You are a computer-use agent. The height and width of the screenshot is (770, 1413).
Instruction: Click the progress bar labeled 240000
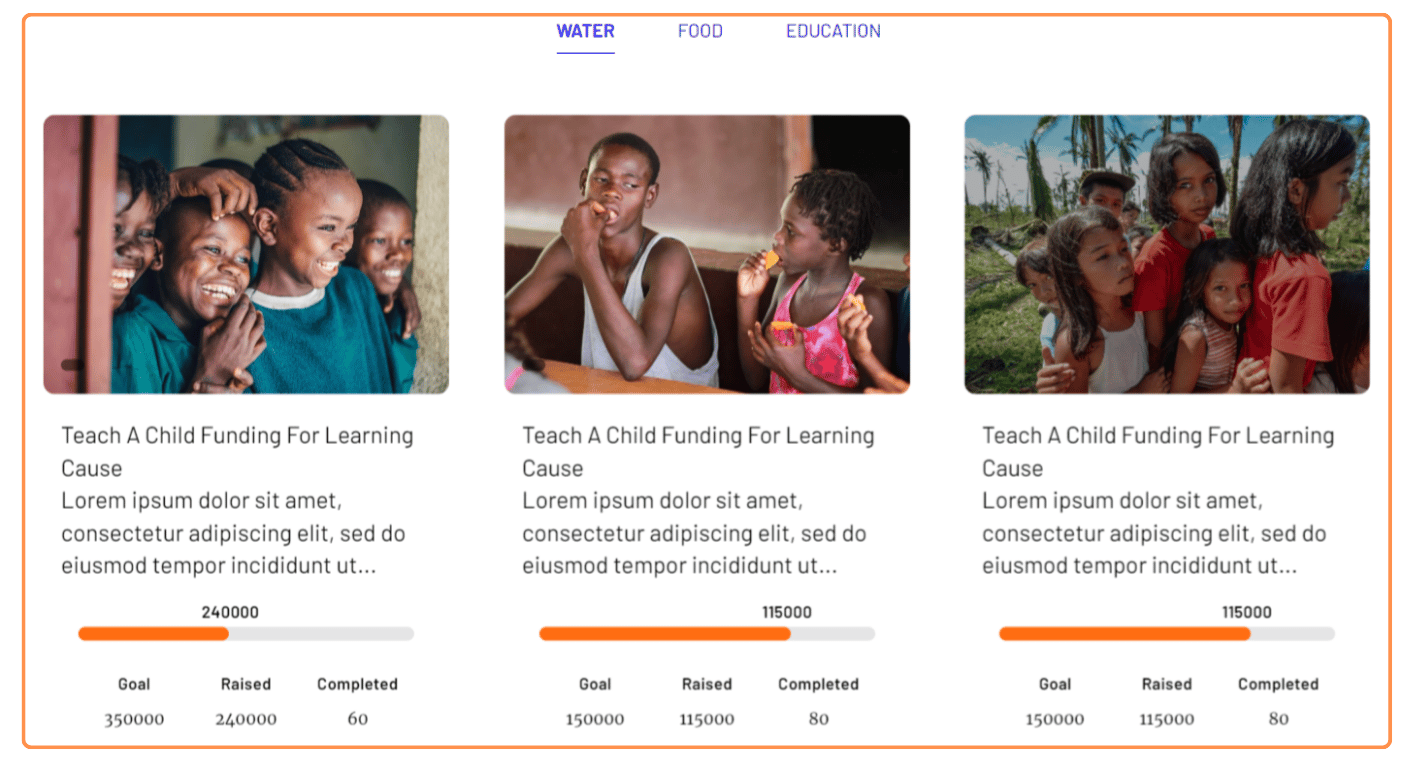click(246, 634)
